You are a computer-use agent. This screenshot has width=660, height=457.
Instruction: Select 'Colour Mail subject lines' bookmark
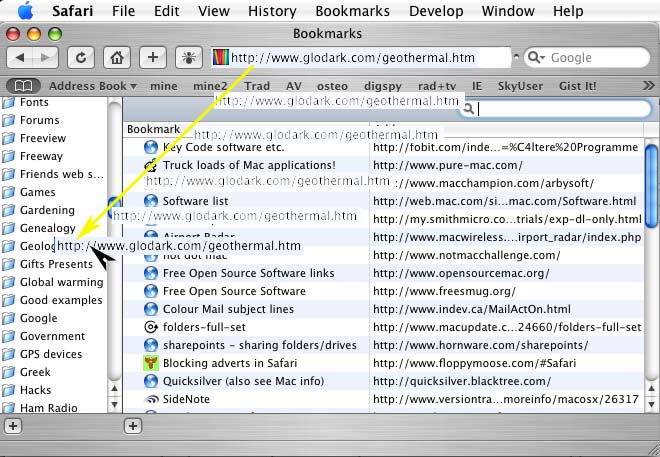point(228,309)
